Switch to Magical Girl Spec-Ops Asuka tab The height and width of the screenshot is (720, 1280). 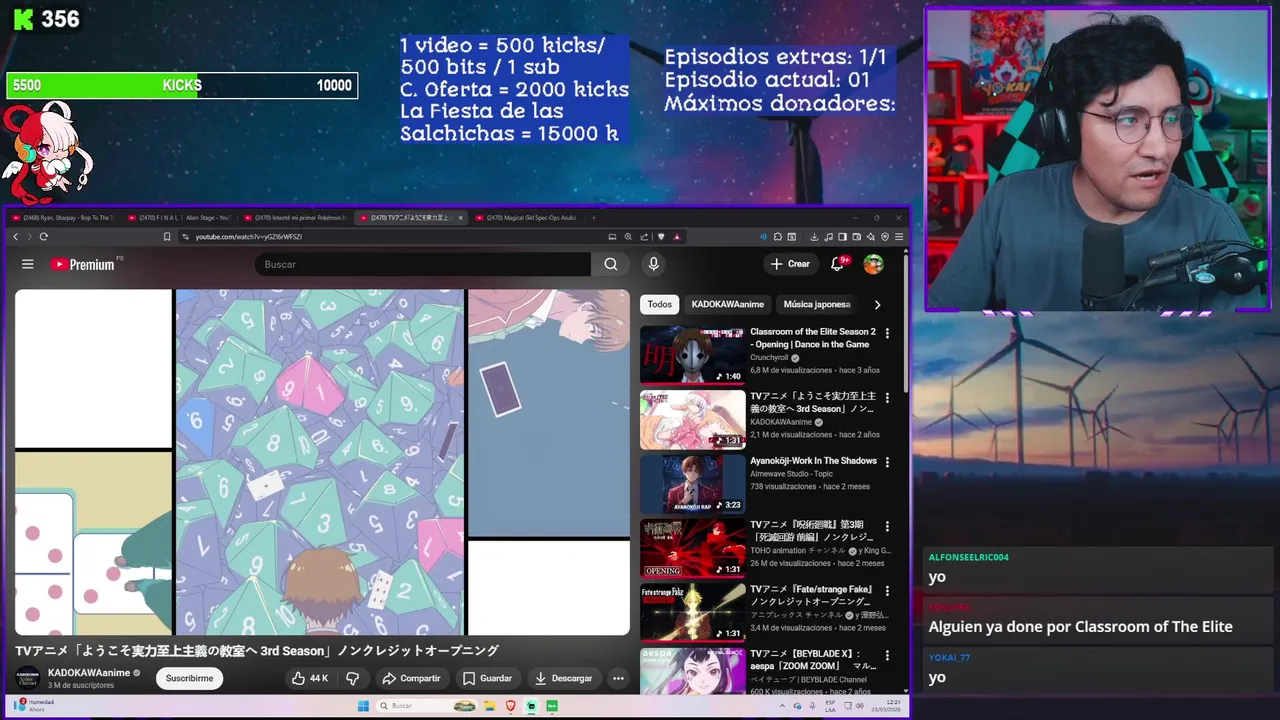click(x=526, y=218)
